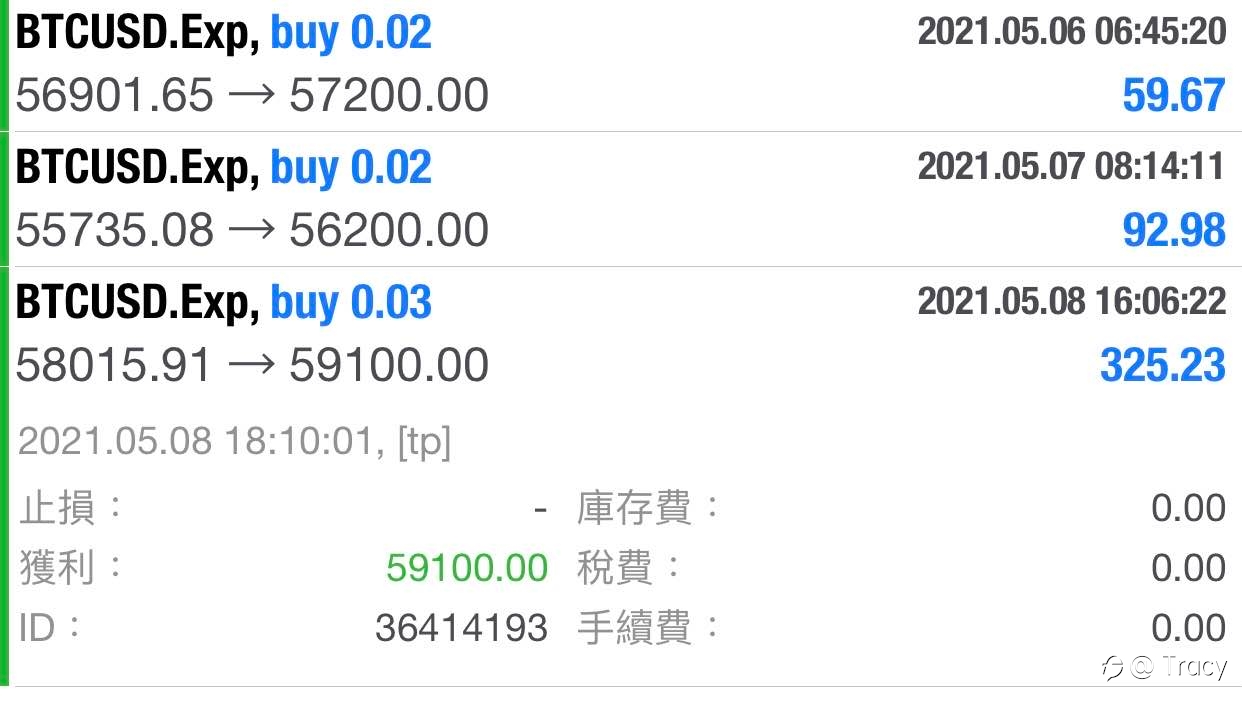
Task: Click the 庫存費 swap value 0.00
Action: (x=1188, y=508)
